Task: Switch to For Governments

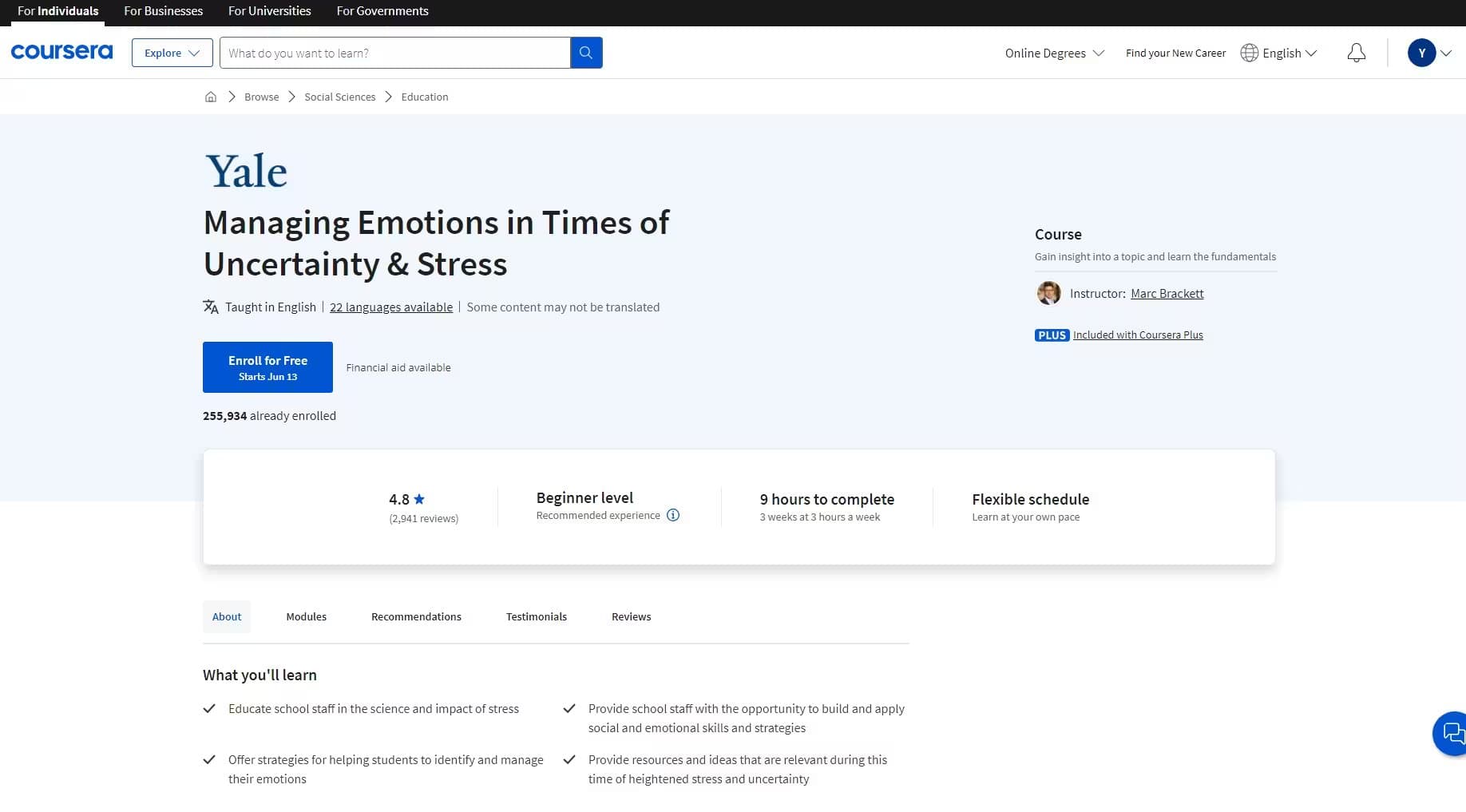Action: [x=382, y=11]
